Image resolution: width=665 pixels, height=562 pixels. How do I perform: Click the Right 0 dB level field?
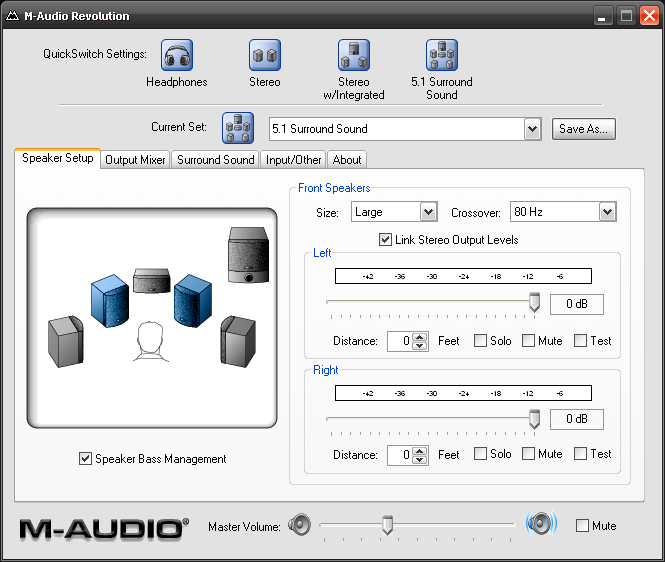click(577, 419)
